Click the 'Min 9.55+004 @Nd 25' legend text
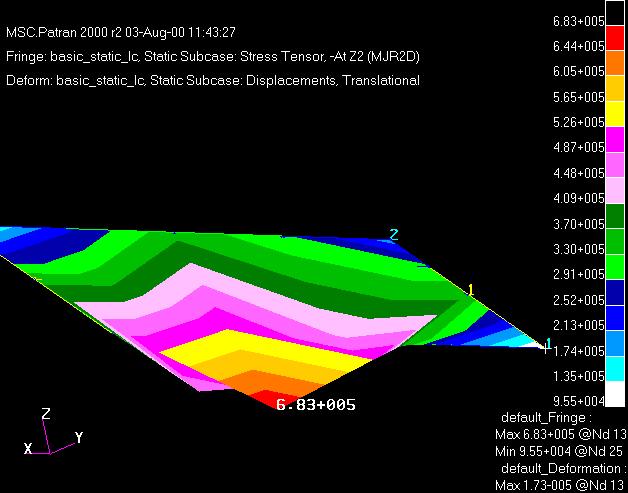628x493 pixels. [561, 451]
